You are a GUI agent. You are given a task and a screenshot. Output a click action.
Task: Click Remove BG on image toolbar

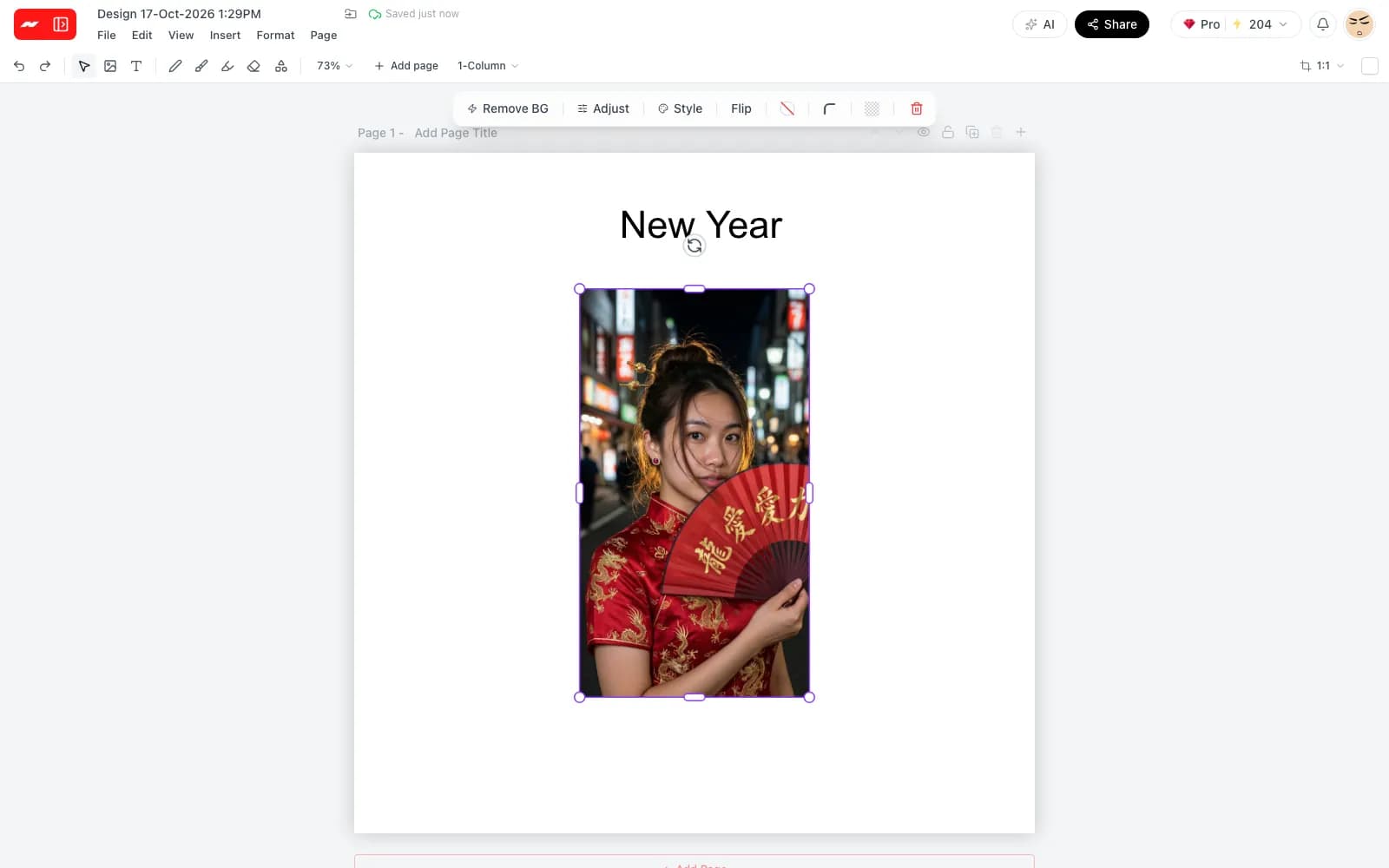click(x=508, y=108)
